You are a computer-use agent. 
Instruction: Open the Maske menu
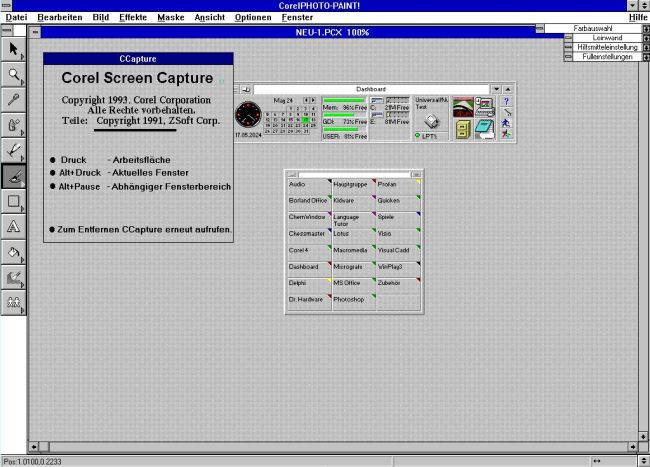(171, 17)
